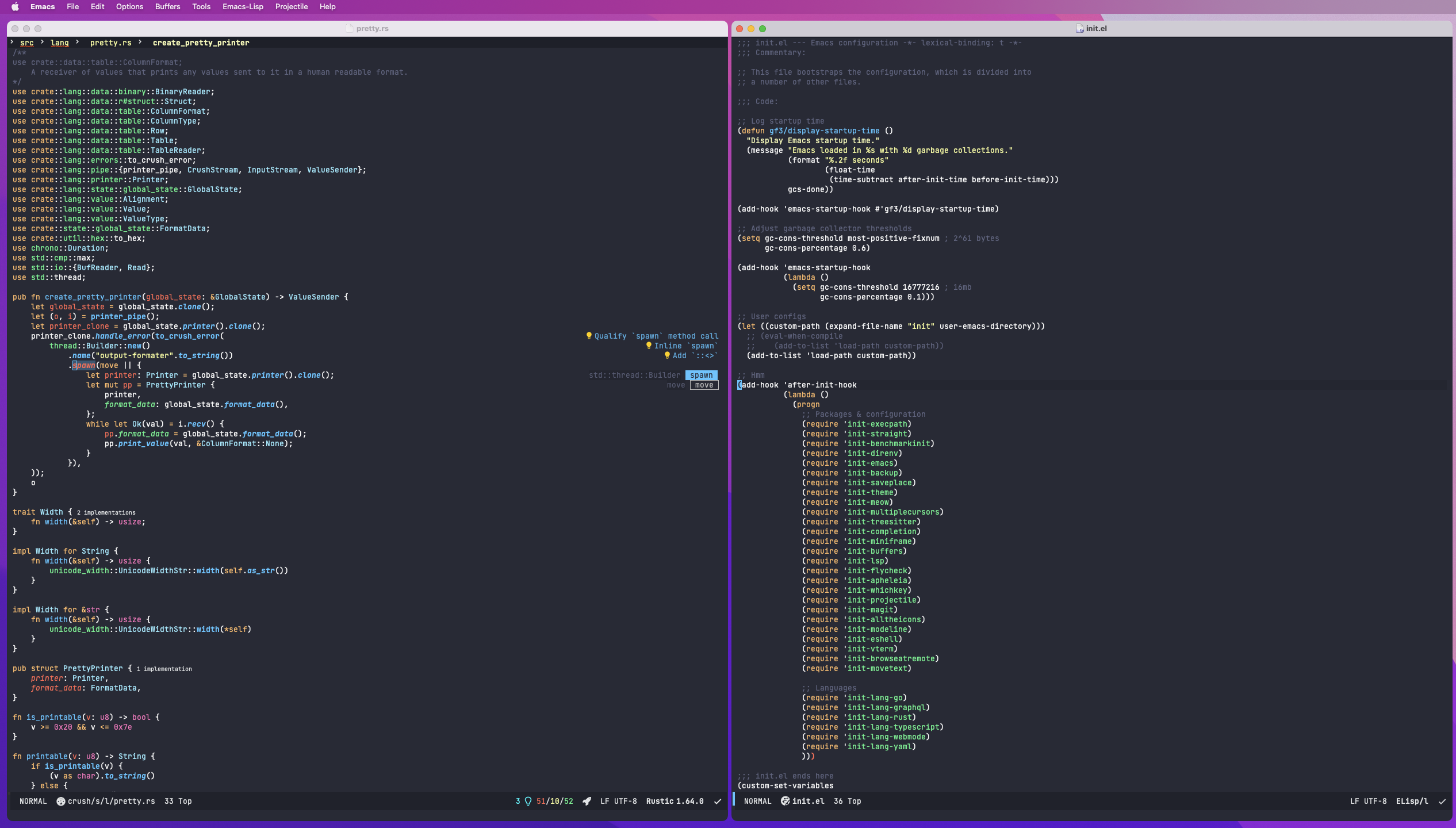Click the highlighted spawn hint badge

[x=701, y=375]
